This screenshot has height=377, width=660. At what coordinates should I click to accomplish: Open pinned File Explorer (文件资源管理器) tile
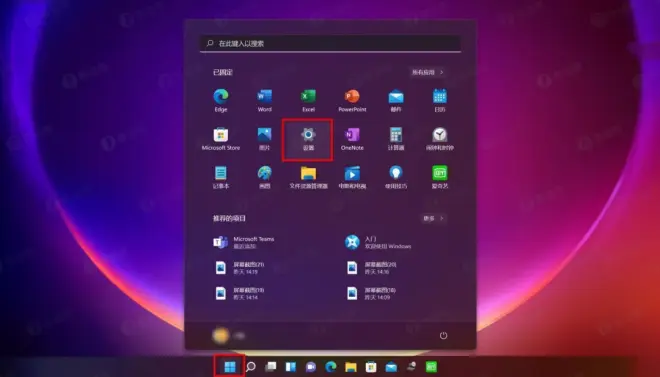[x=308, y=177]
